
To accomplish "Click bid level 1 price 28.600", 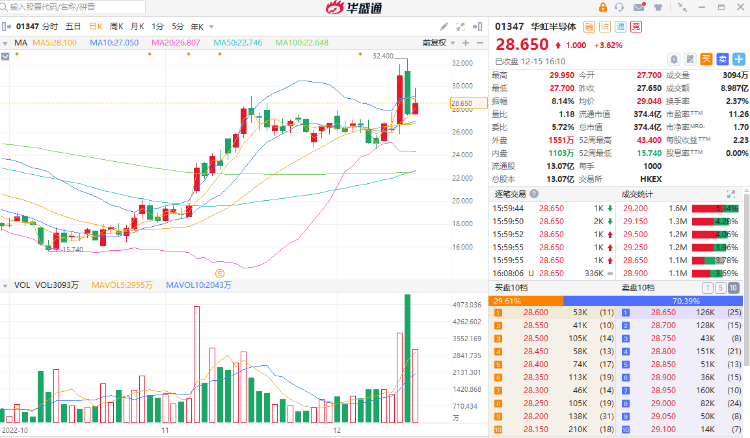I will [536, 312].
